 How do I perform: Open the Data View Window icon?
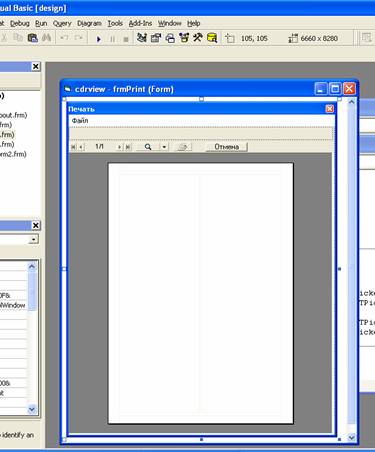[212, 38]
